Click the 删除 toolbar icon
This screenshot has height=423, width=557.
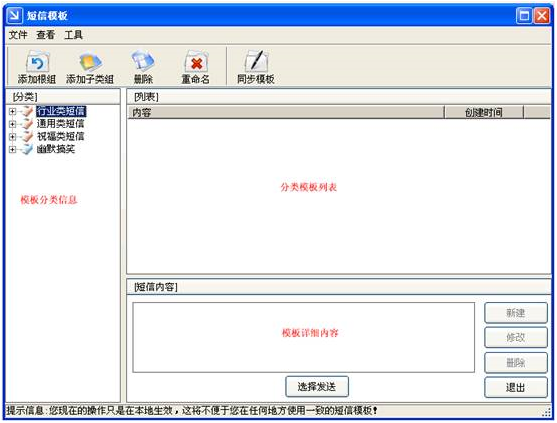[143, 61]
